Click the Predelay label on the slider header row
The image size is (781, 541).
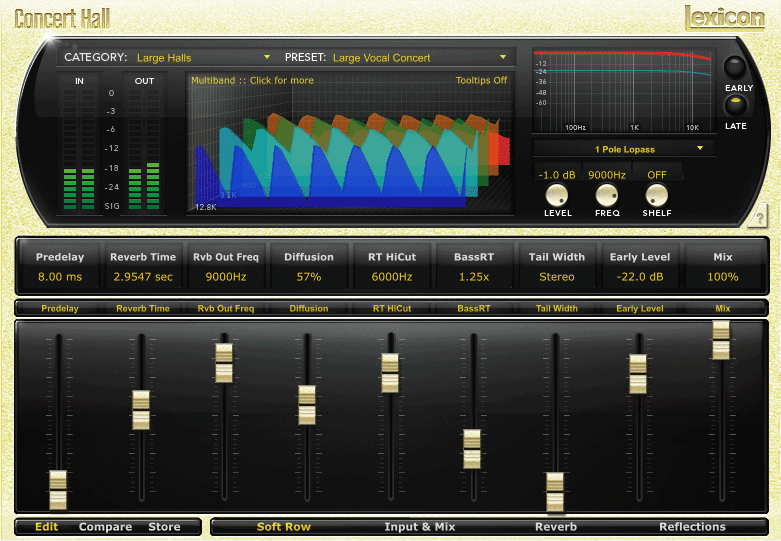(60, 308)
